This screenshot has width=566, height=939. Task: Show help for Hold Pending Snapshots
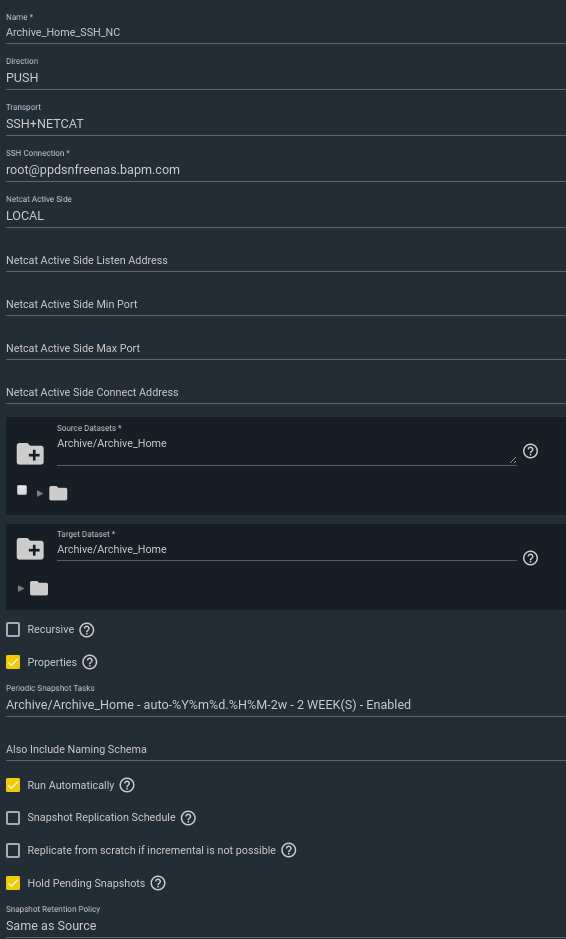coord(158,883)
